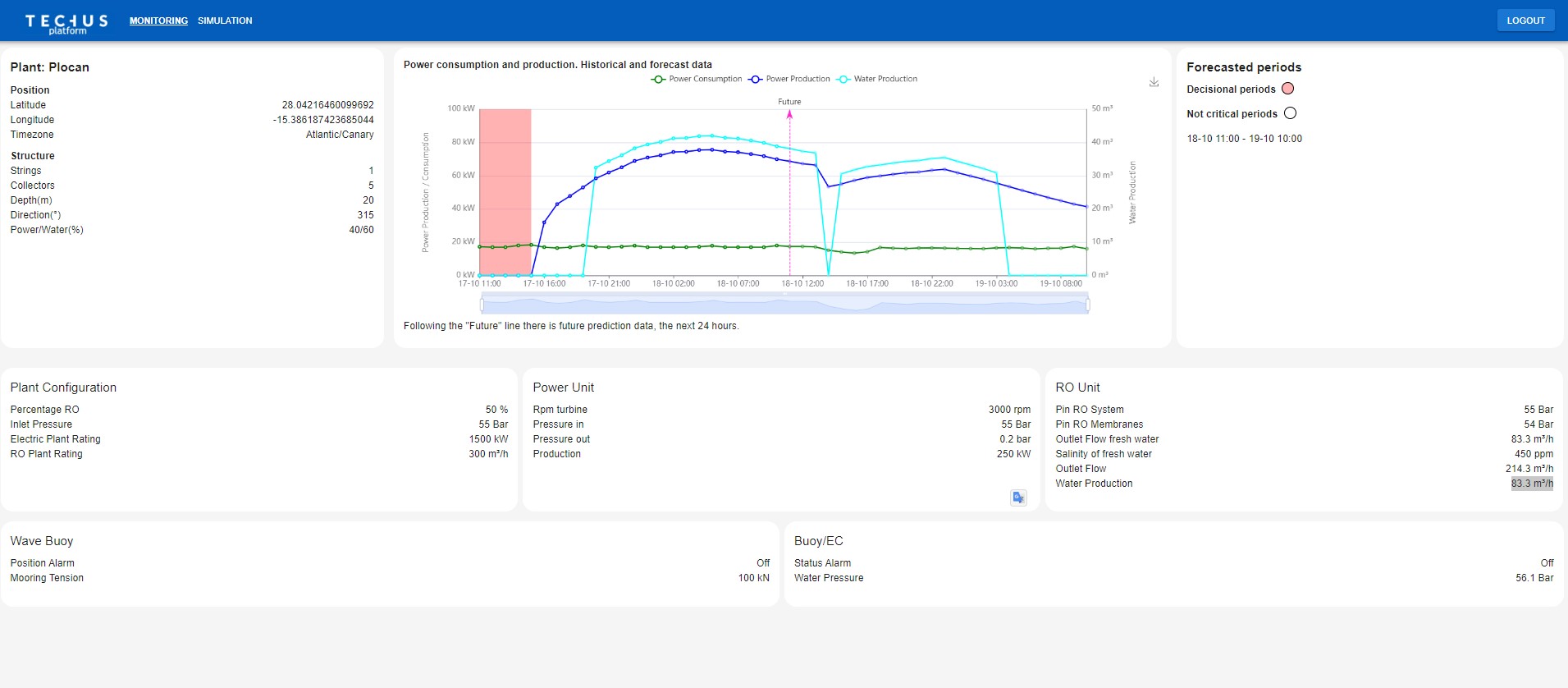Click the right handle of chart zoom slider
This screenshot has height=688, width=1568.
(1088, 305)
